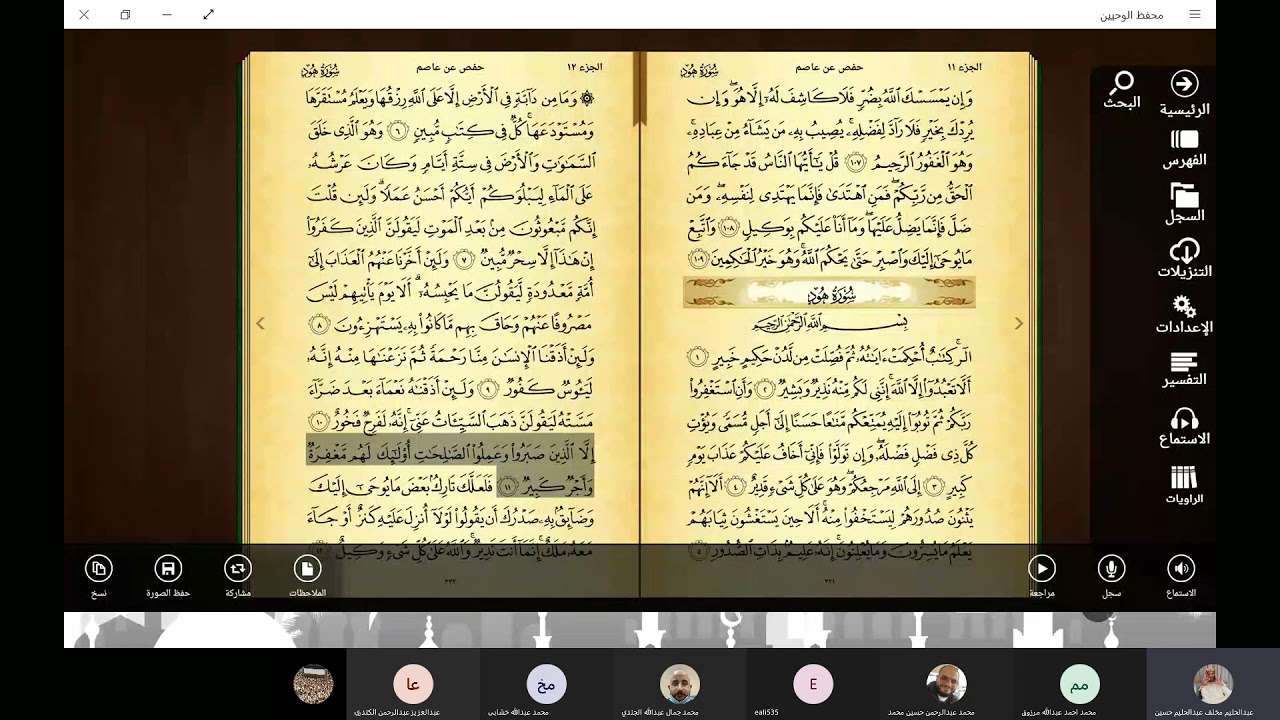Image resolution: width=1280 pixels, height=720 pixels.
Task: Select participant محمد عبدالرحمن حسين محمد photo
Action: 946,684
